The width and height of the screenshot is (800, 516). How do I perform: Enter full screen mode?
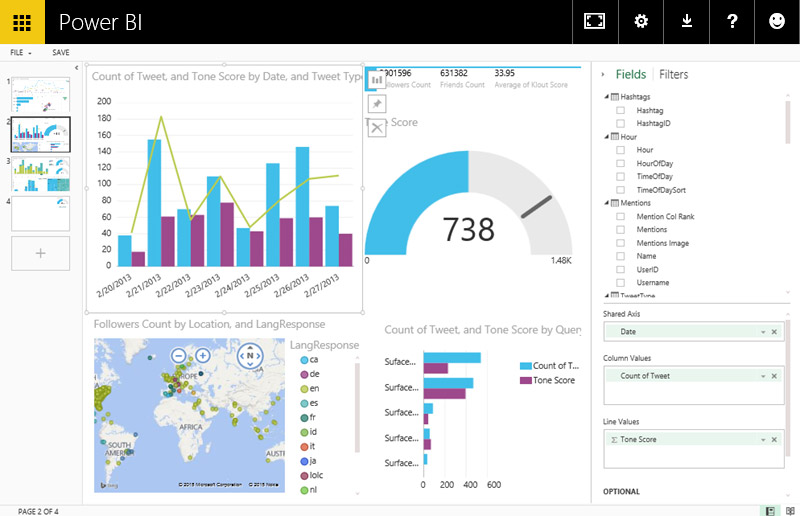(594, 21)
